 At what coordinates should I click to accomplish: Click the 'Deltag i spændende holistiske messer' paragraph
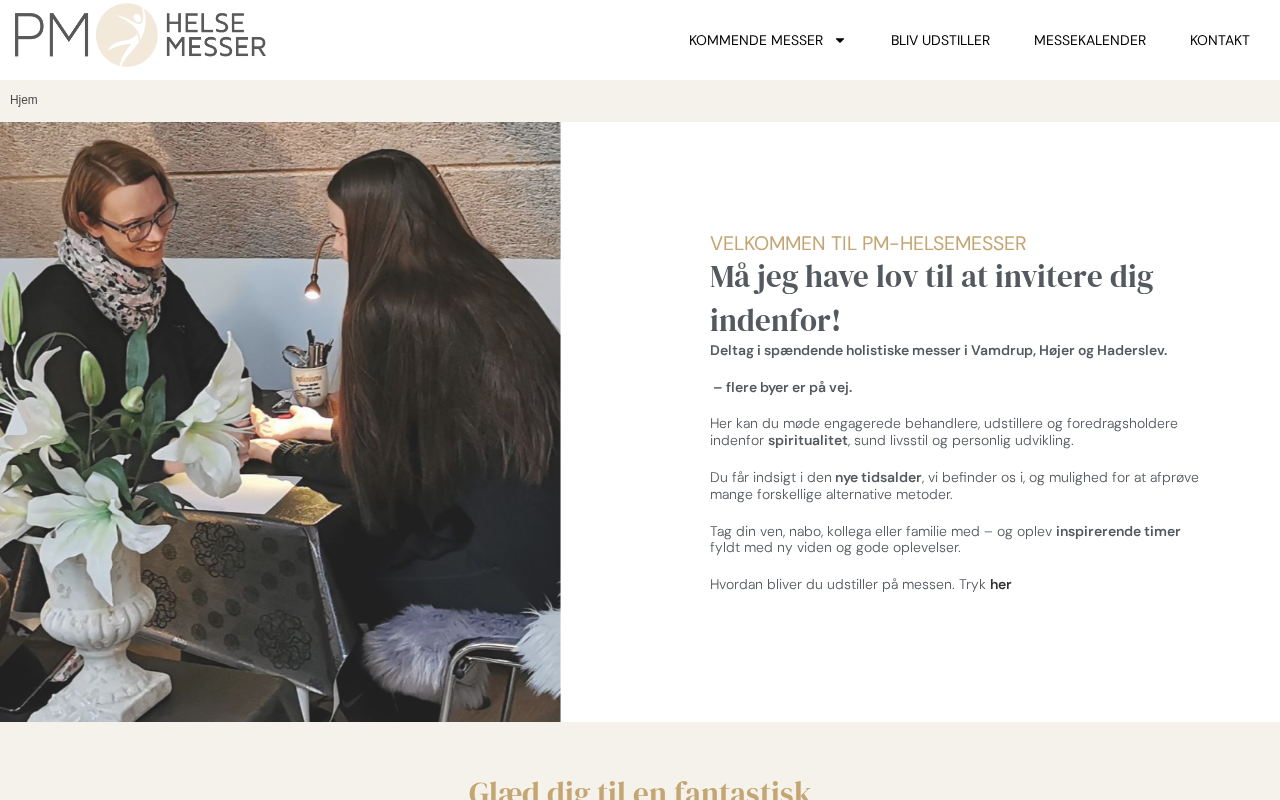[x=938, y=350]
